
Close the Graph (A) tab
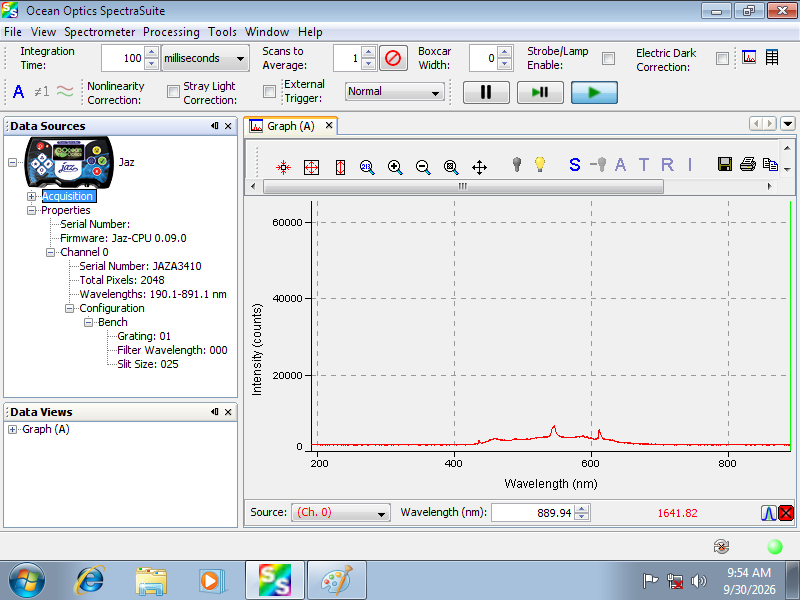coord(329,125)
